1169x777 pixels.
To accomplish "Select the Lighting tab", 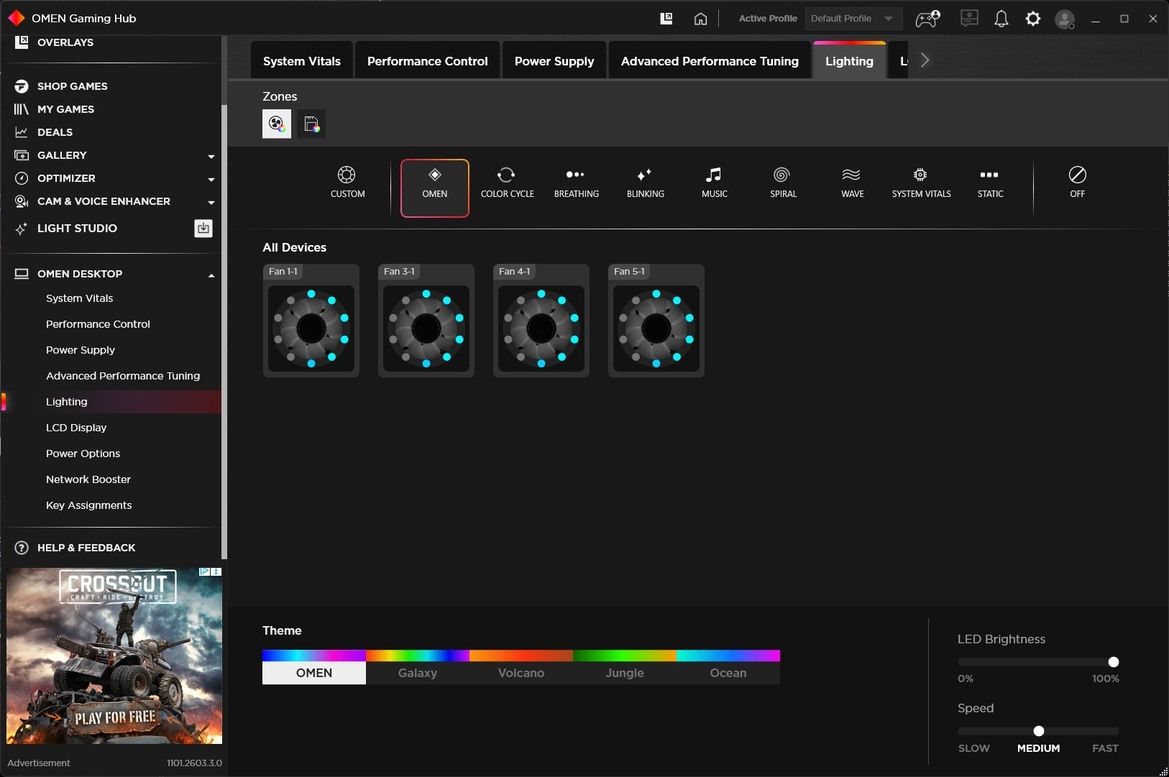I will [849, 61].
